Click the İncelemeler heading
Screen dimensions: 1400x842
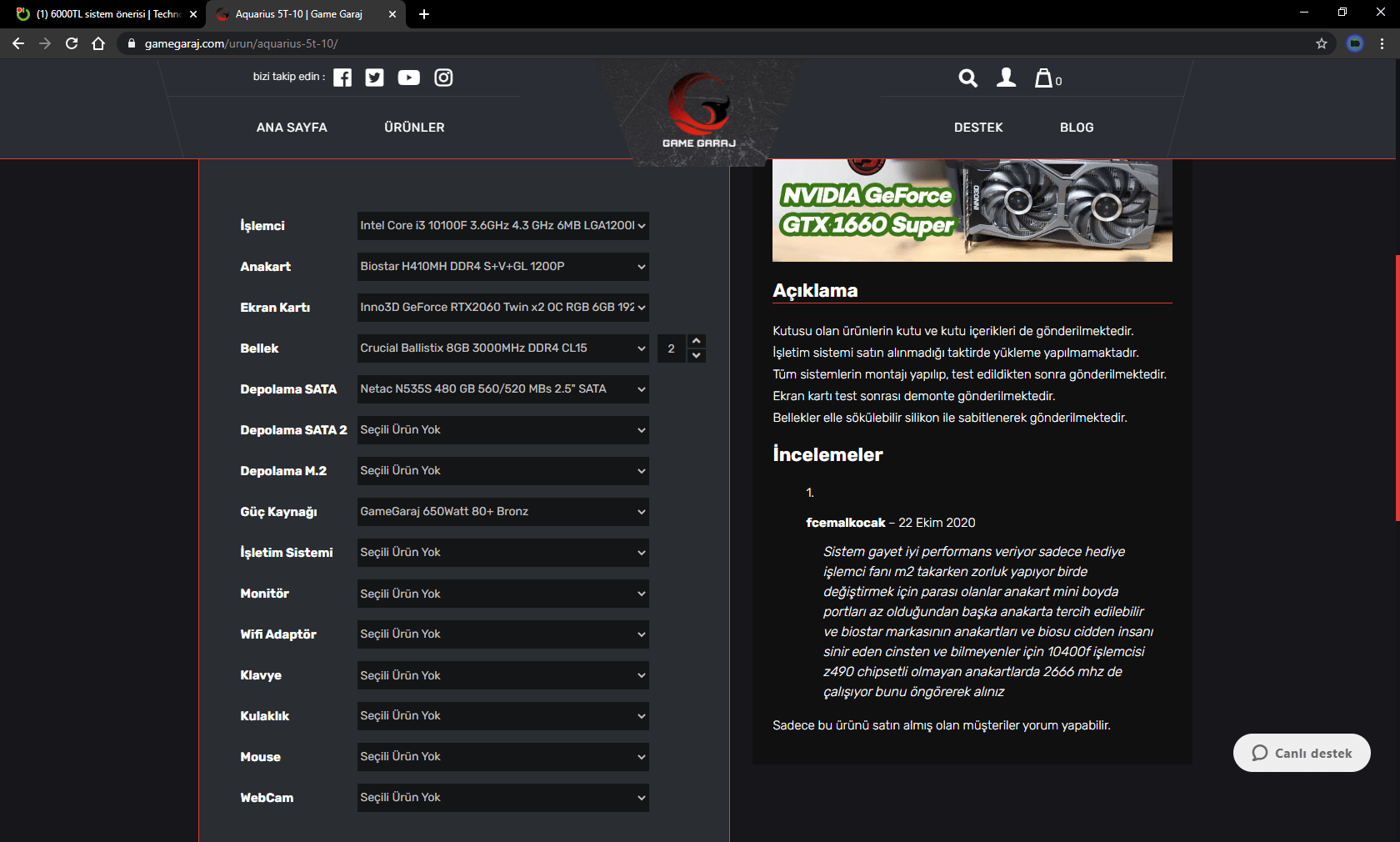point(827,454)
